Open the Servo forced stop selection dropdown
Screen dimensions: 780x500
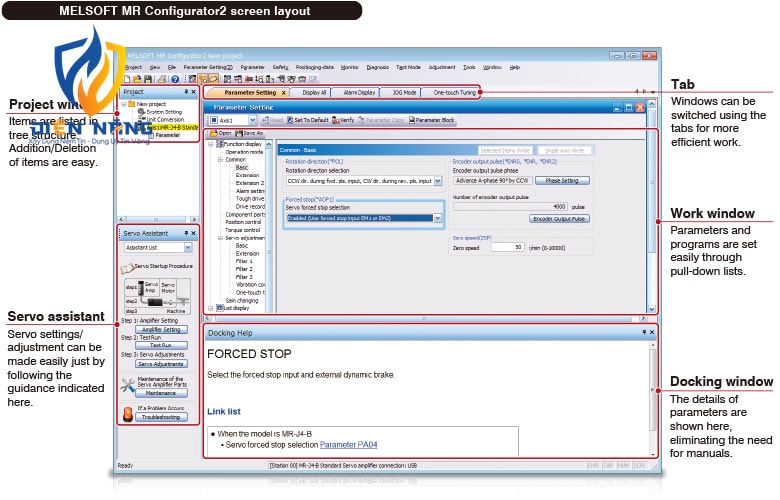point(438,218)
